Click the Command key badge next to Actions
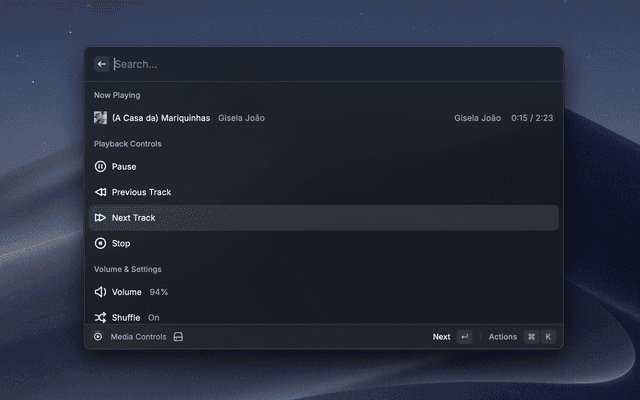Image resolution: width=640 pixels, height=400 pixels. (x=531, y=337)
